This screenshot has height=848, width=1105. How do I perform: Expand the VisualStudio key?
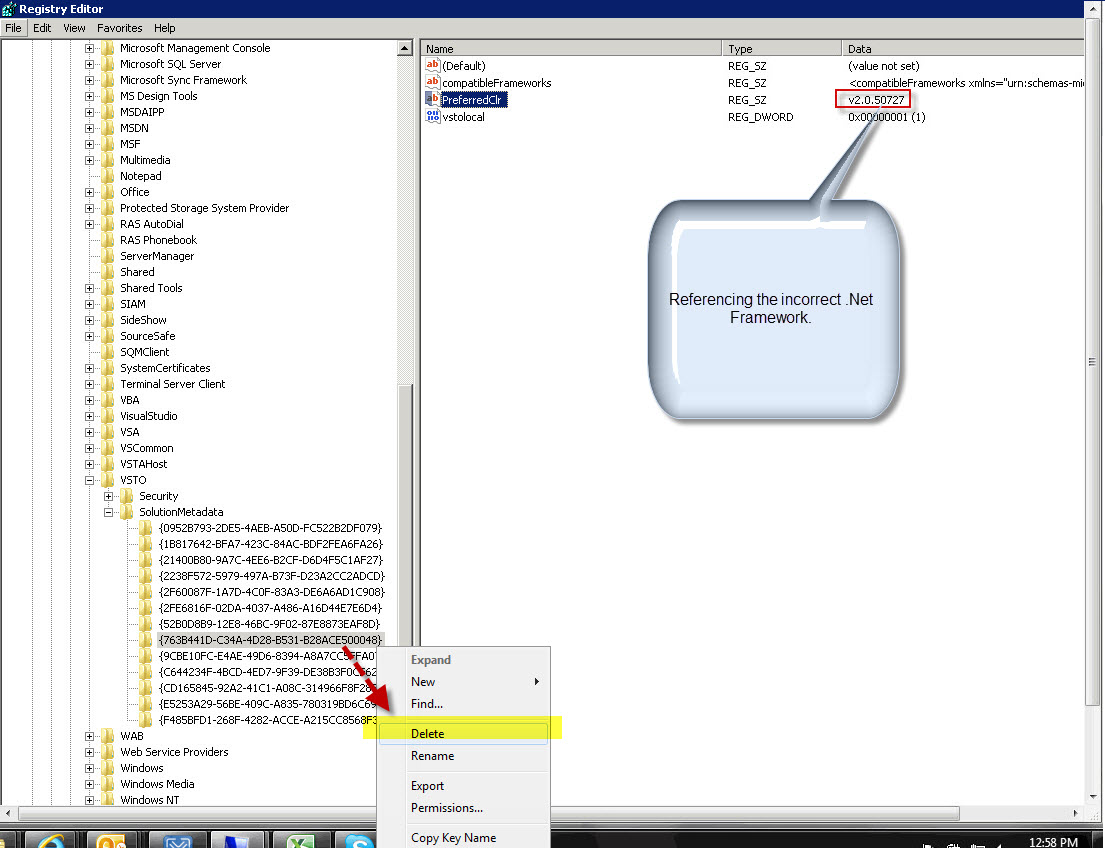(89, 417)
